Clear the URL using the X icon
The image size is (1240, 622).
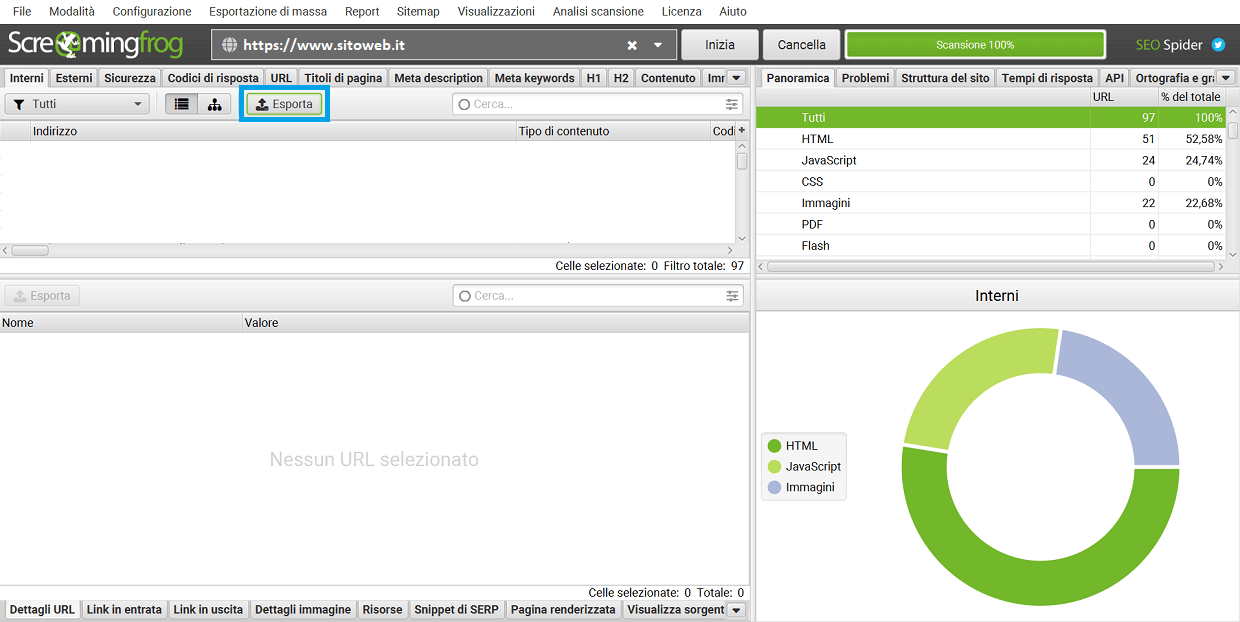click(x=631, y=44)
